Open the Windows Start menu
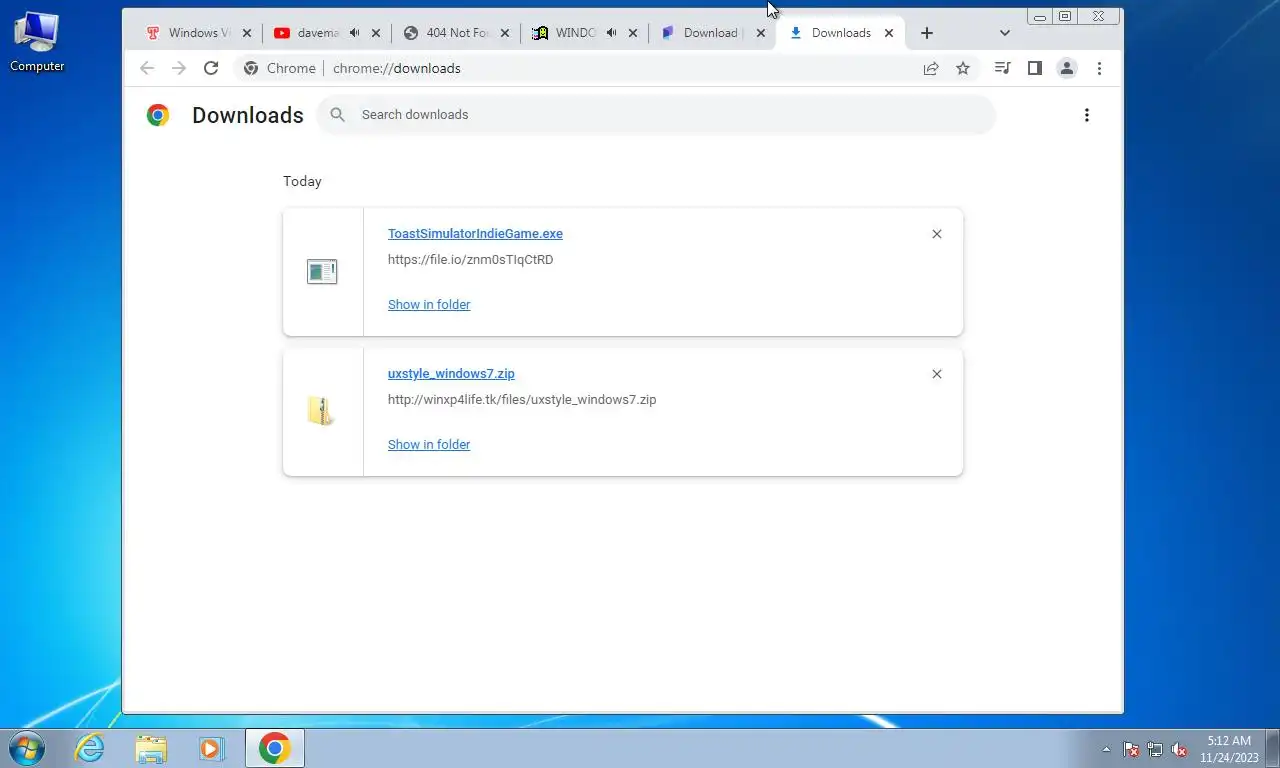 point(27,748)
